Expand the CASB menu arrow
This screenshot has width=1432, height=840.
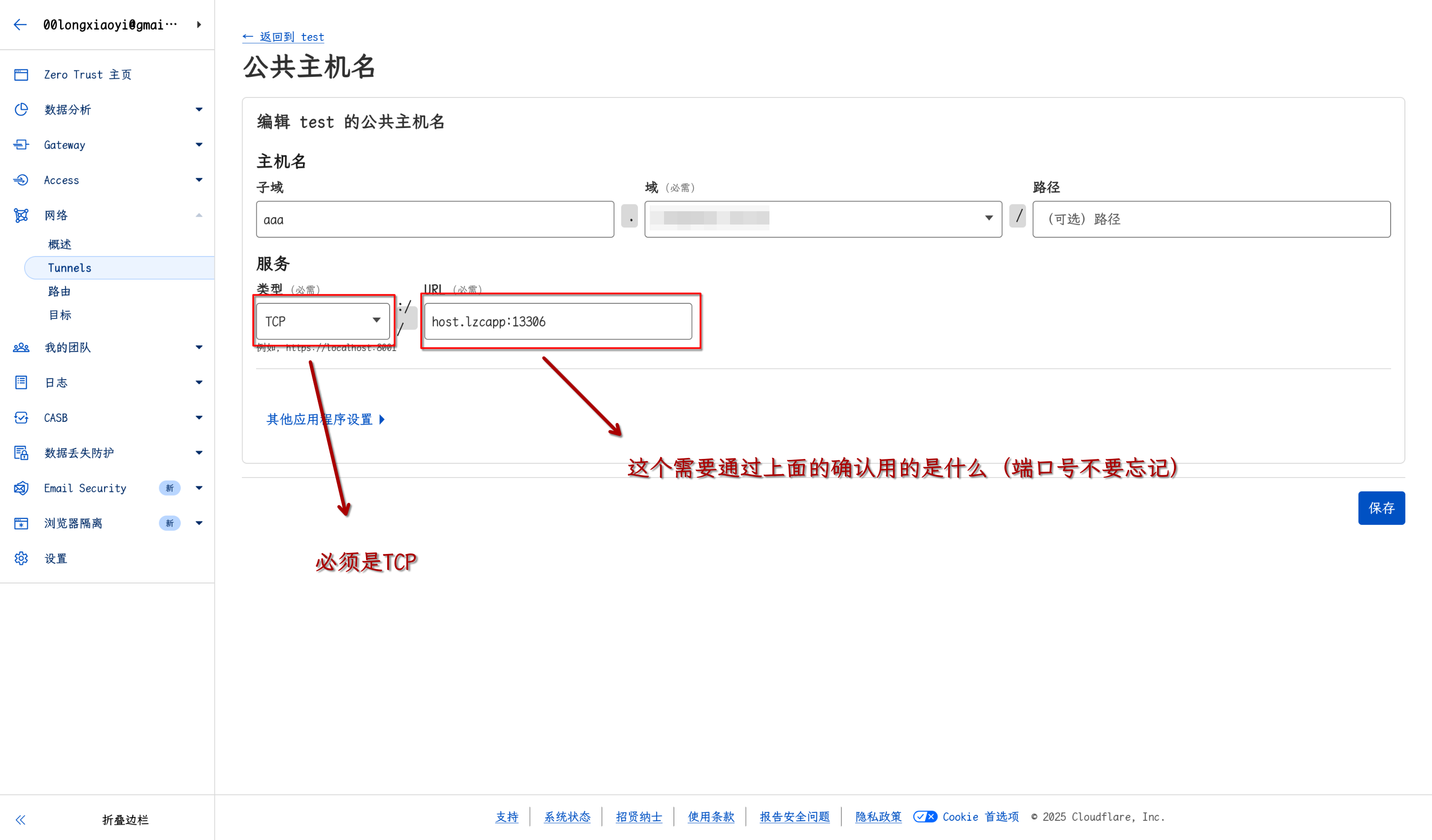tap(199, 418)
